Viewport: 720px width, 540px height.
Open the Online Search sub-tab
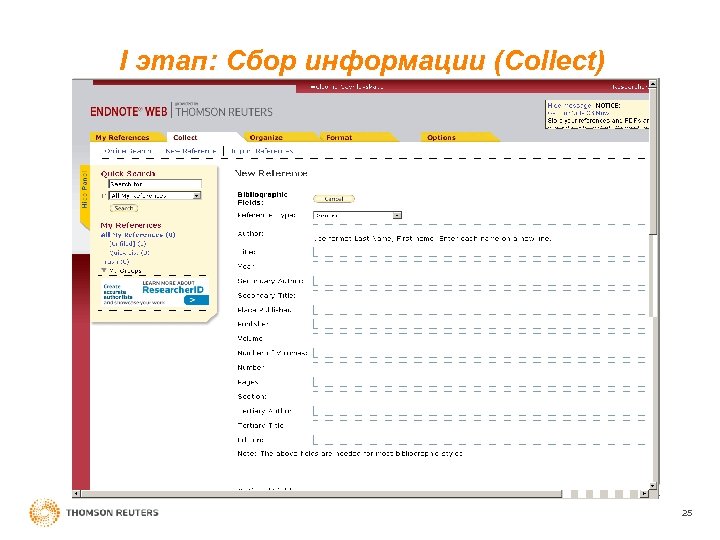[x=128, y=151]
